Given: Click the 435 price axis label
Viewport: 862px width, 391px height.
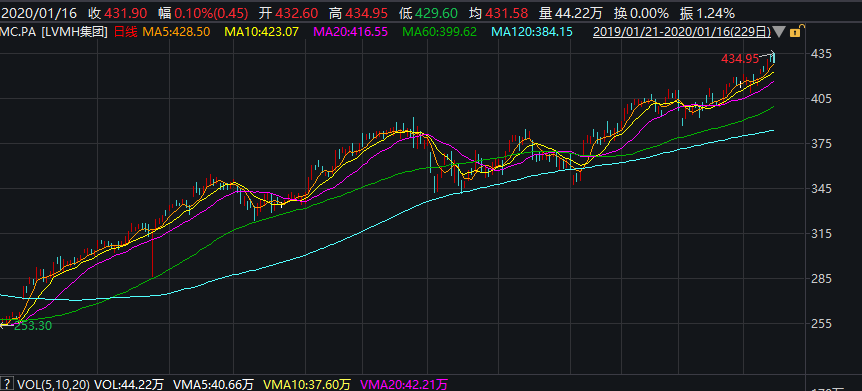Looking at the screenshot, I should [825, 54].
